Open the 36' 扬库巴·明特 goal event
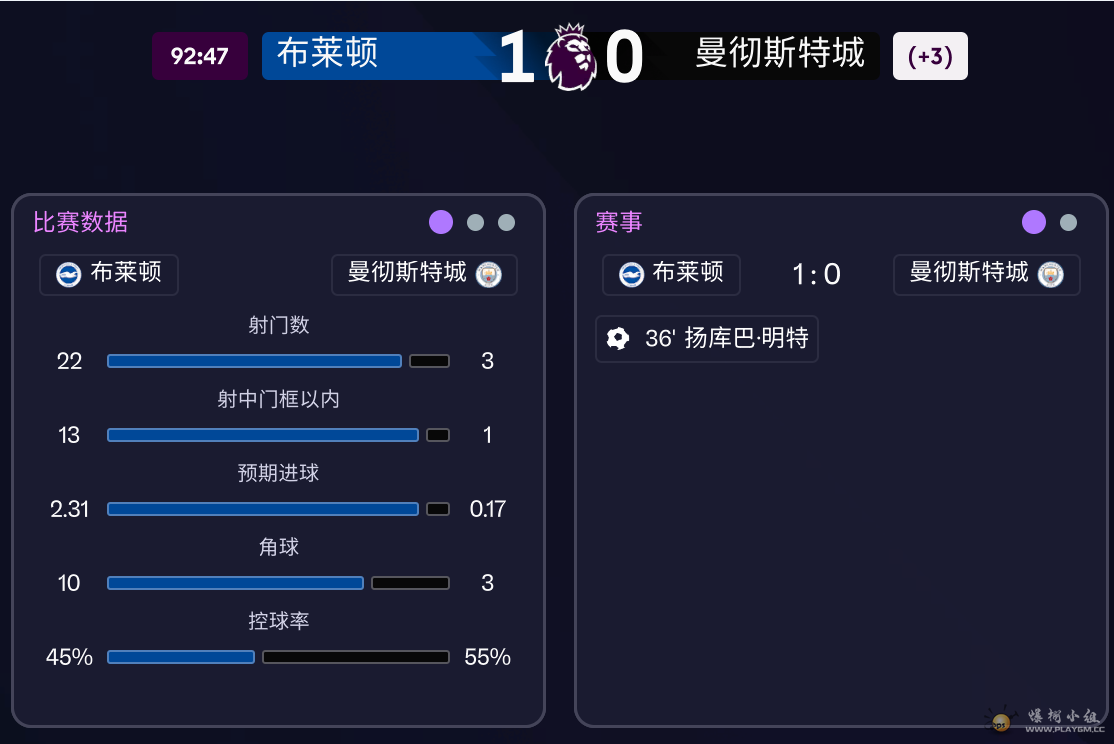The height and width of the screenshot is (744, 1114). [x=707, y=339]
